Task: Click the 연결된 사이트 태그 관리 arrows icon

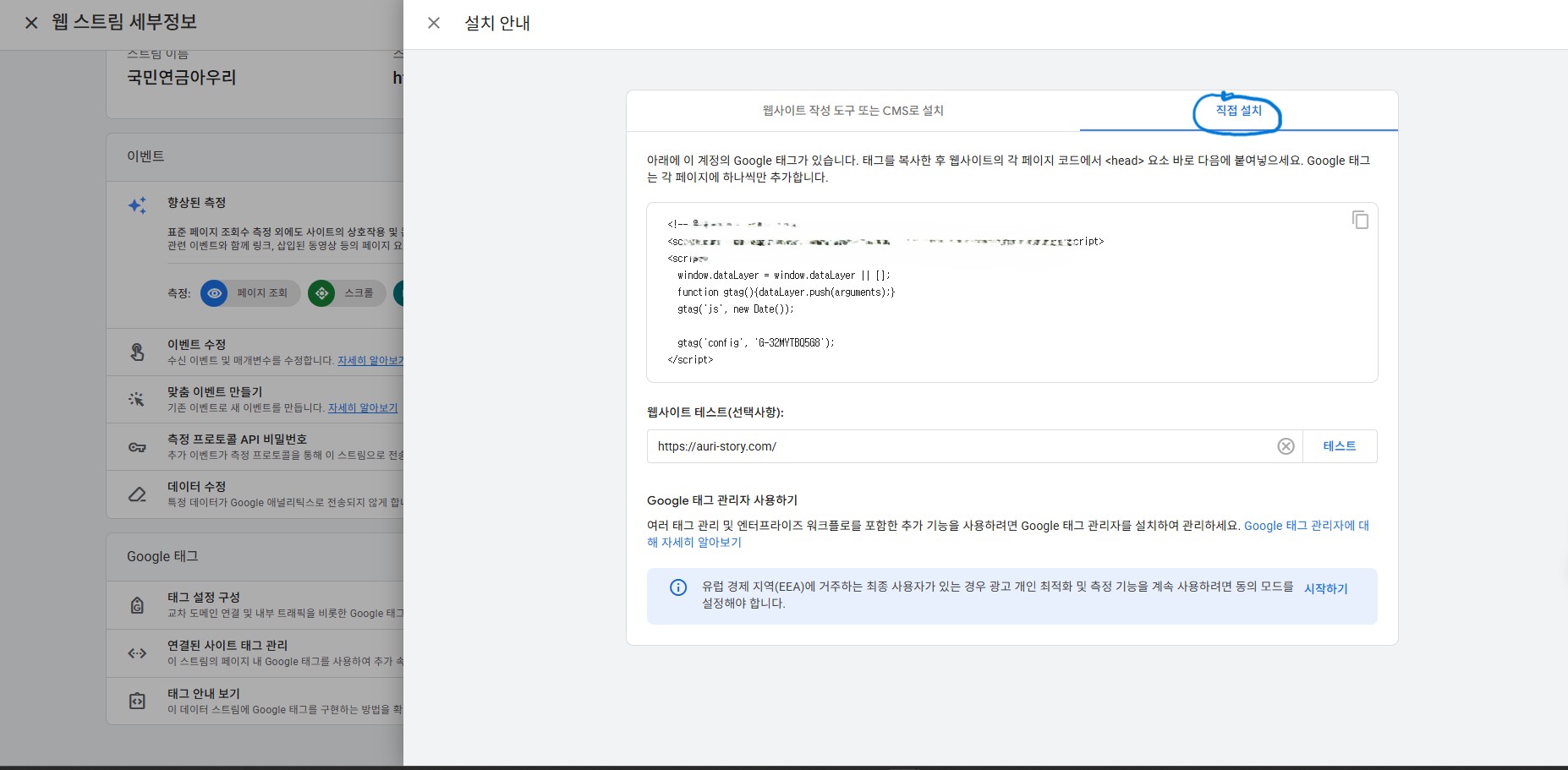Action: point(138,652)
